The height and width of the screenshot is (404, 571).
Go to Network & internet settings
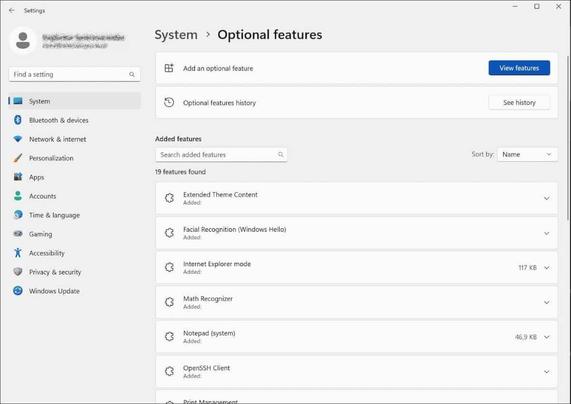pyautogui.click(x=75, y=139)
